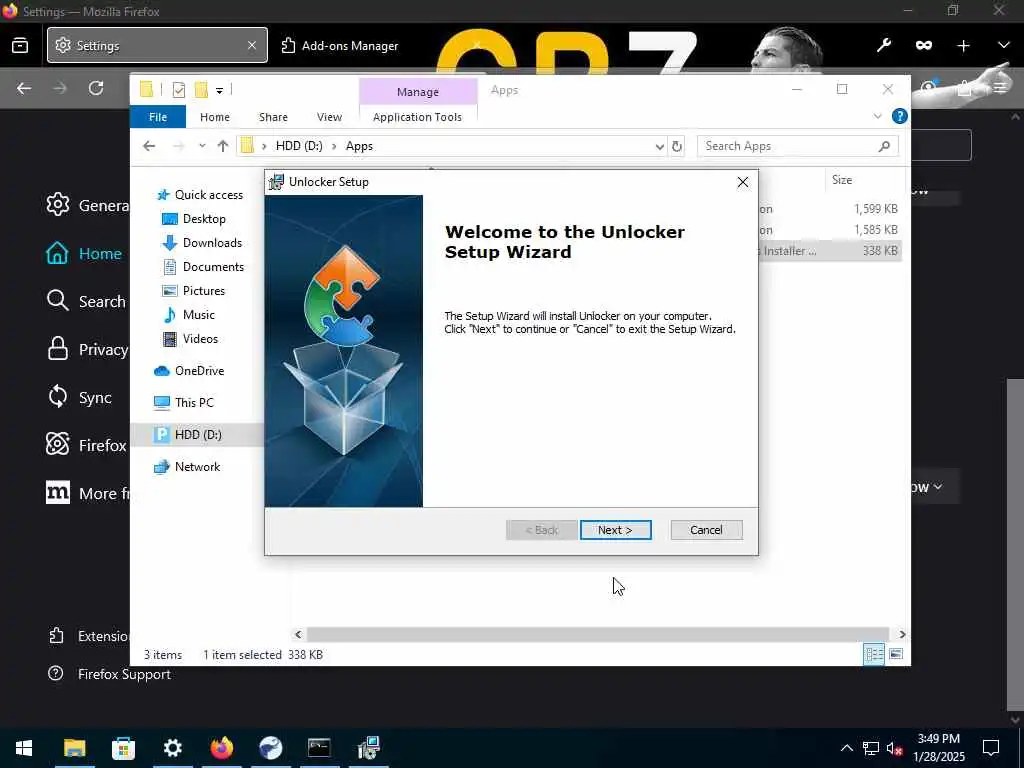This screenshot has width=1024, height=768.
Task: Show hidden system tray icons
Action: (846, 748)
